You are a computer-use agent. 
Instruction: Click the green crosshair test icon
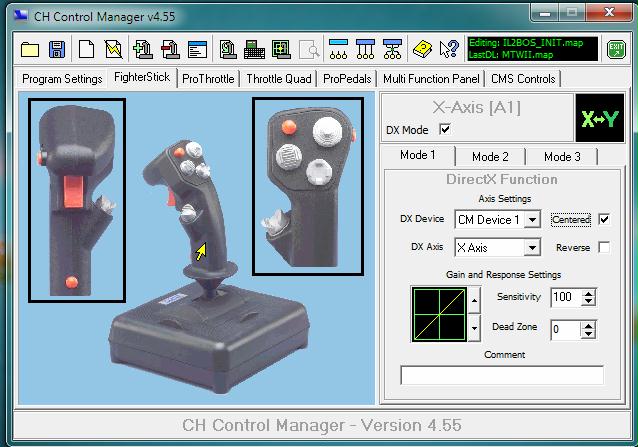(282, 50)
